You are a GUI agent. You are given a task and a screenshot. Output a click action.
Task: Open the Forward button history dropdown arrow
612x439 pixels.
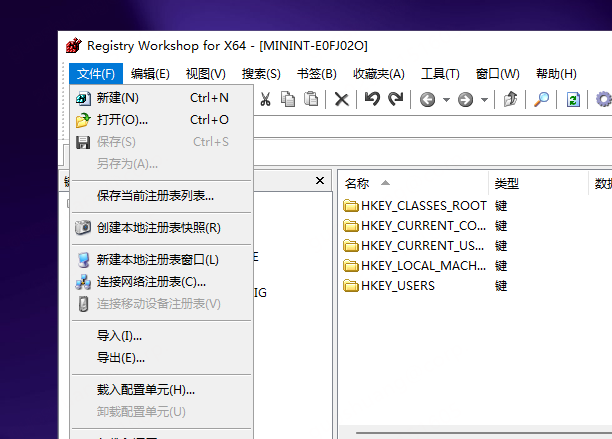484,99
